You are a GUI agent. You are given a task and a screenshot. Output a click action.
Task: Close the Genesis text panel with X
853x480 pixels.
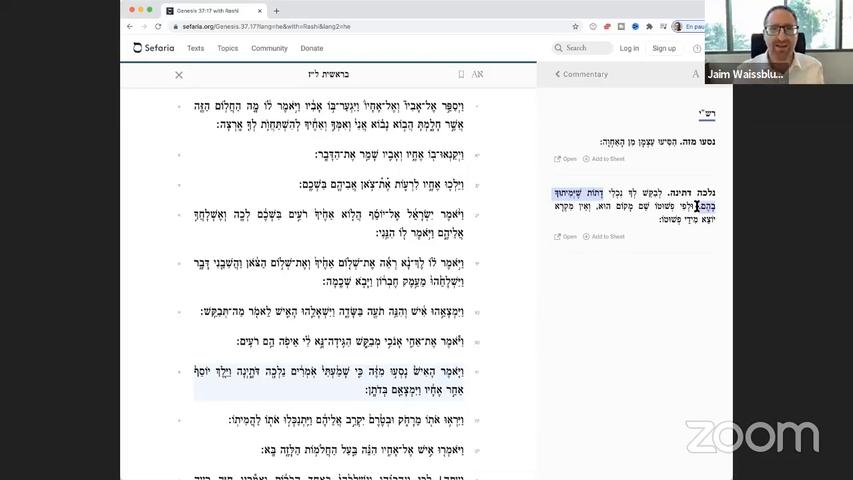tap(179, 75)
